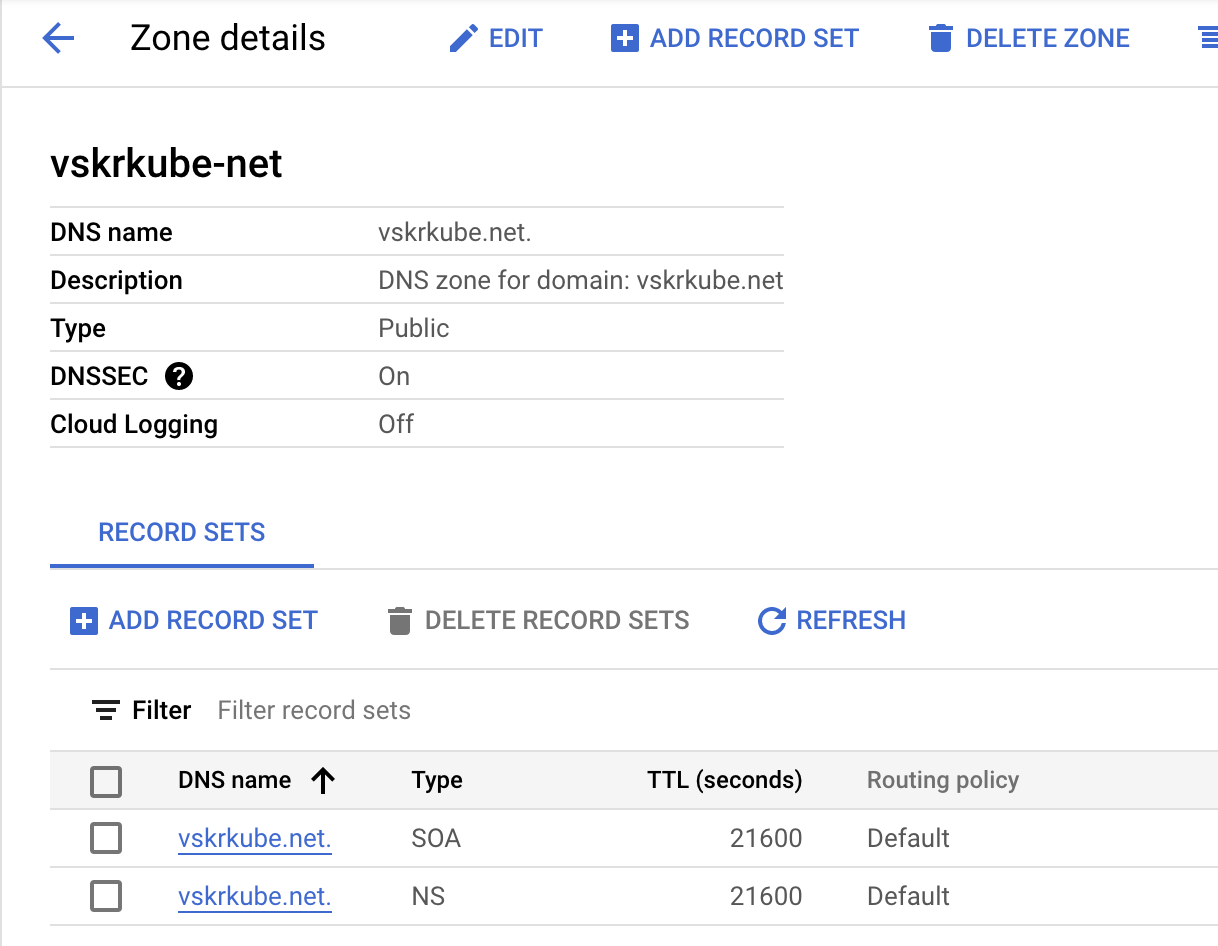Click the Type column header
The height and width of the screenshot is (946, 1218).
(437, 781)
